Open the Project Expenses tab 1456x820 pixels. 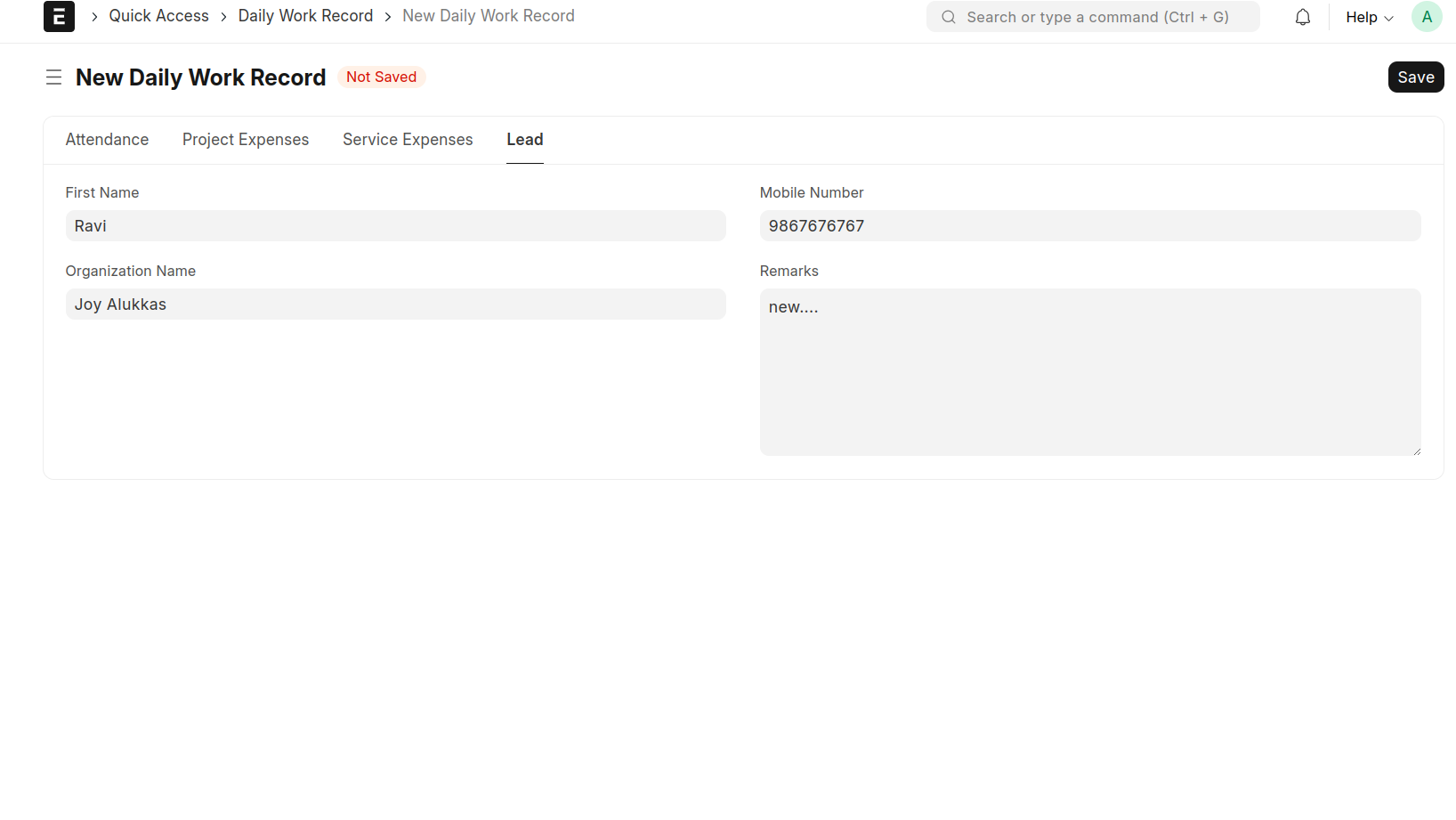(246, 140)
